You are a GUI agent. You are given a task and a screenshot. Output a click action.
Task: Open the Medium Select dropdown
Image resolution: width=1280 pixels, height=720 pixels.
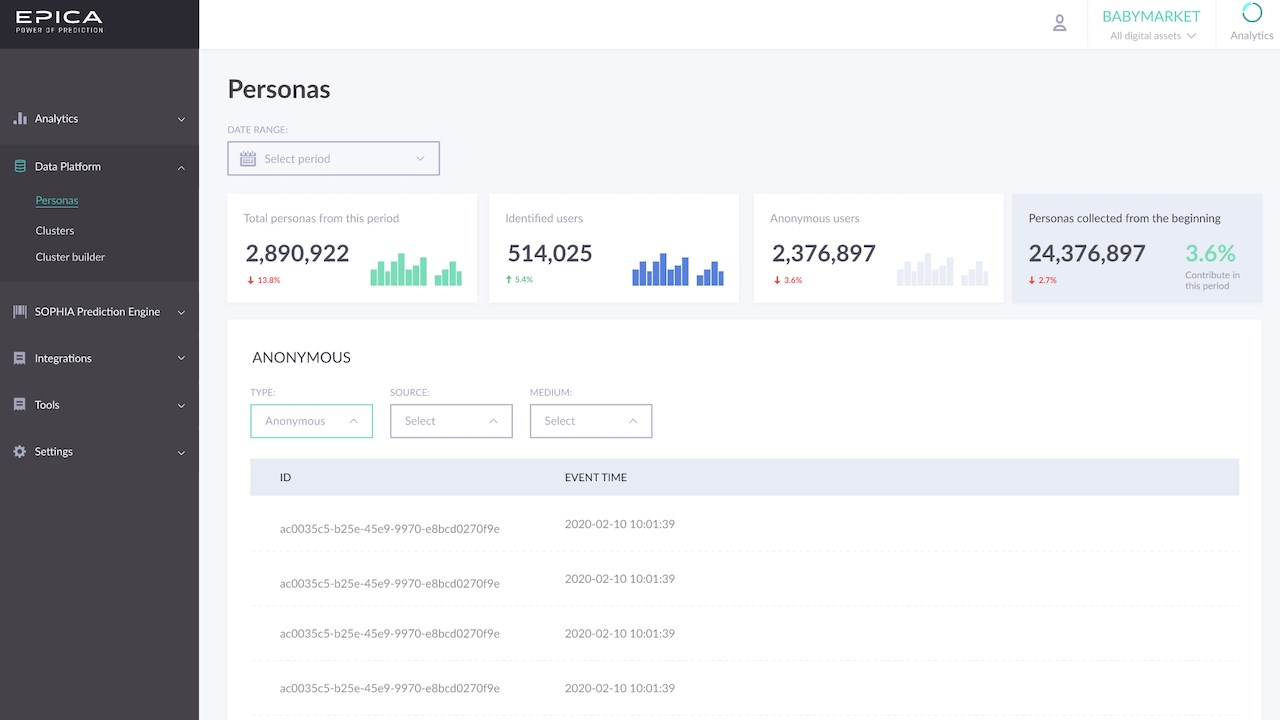click(591, 421)
